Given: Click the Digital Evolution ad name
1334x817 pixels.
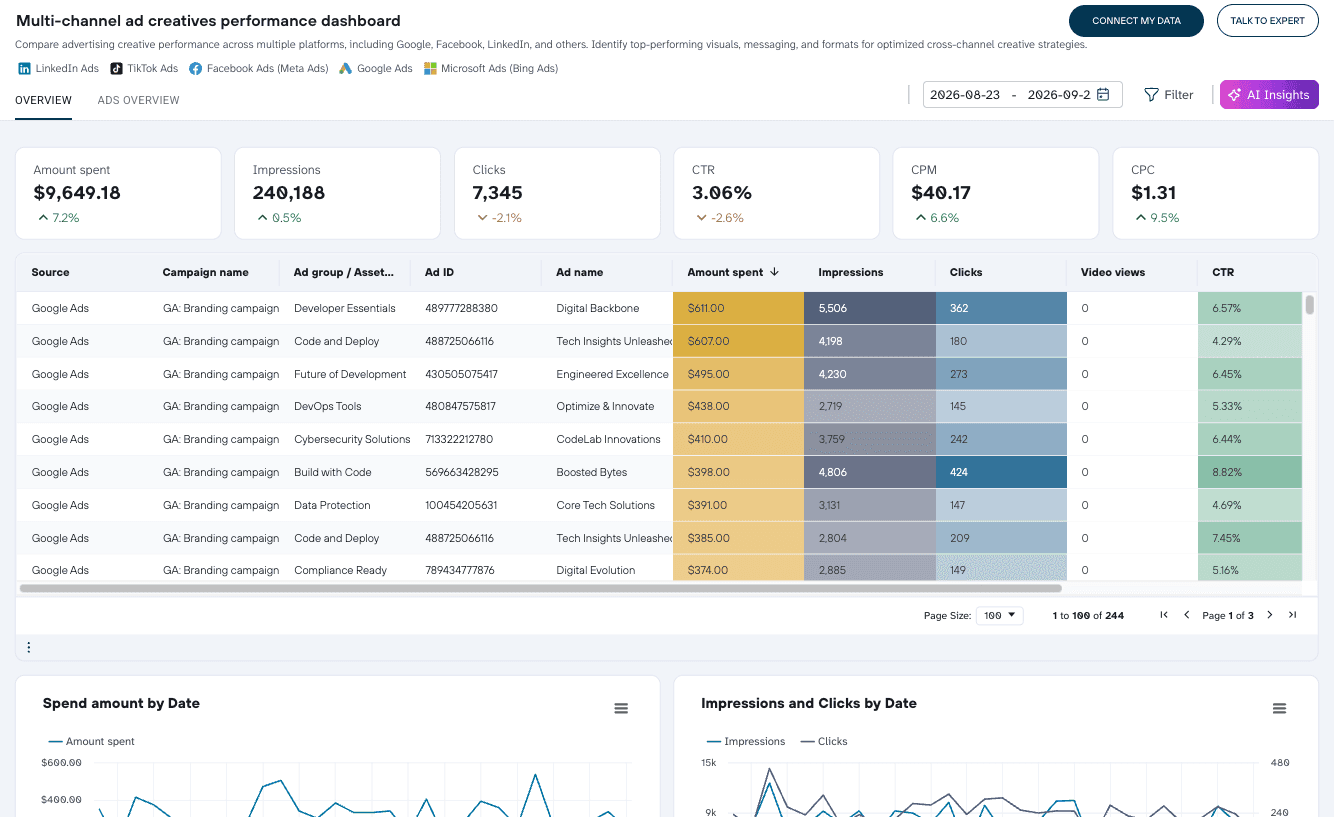Looking at the screenshot, I should click(x=596, y=570).
